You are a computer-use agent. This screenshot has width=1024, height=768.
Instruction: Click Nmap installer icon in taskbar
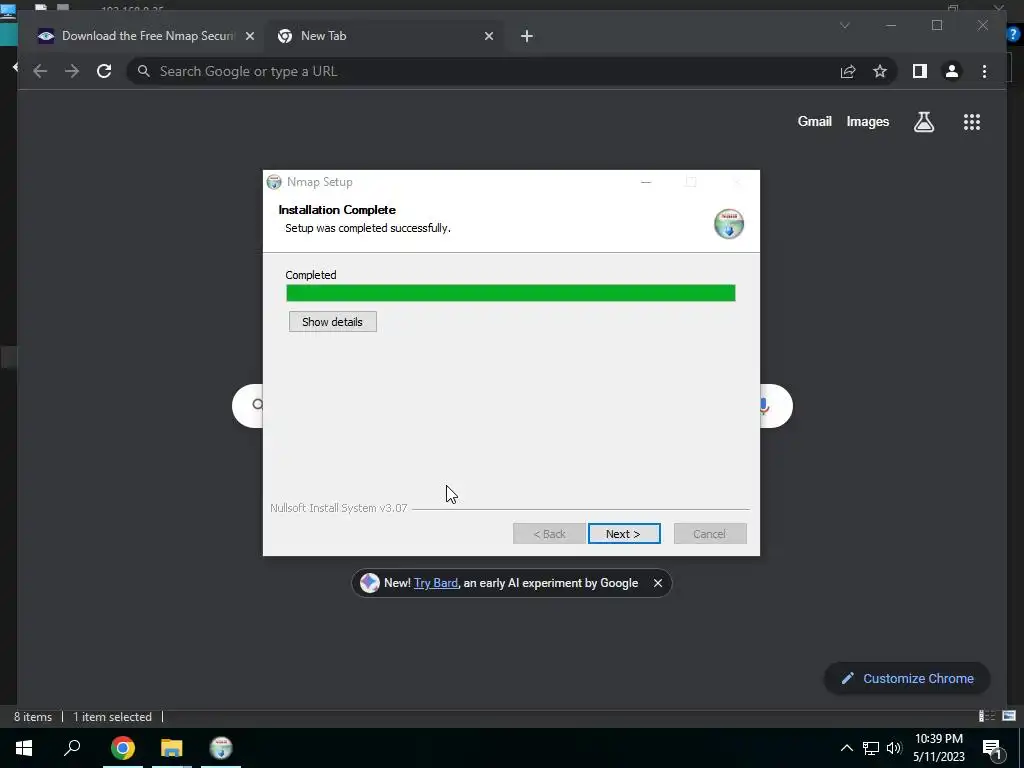click(221, 748)
